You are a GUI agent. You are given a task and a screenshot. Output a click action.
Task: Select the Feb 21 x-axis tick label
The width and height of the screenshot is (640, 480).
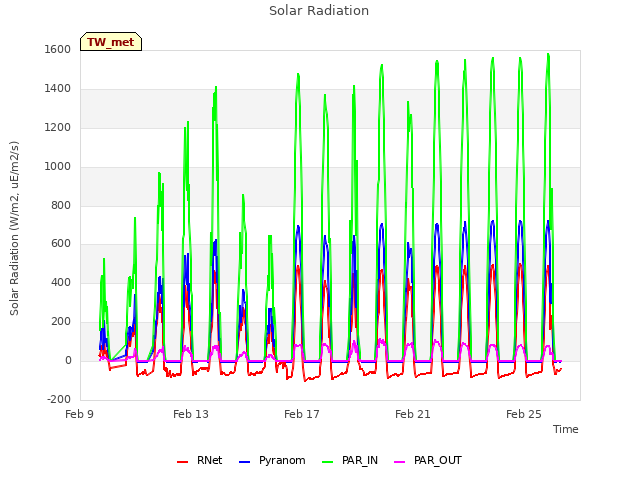click(x=413, y=414)
